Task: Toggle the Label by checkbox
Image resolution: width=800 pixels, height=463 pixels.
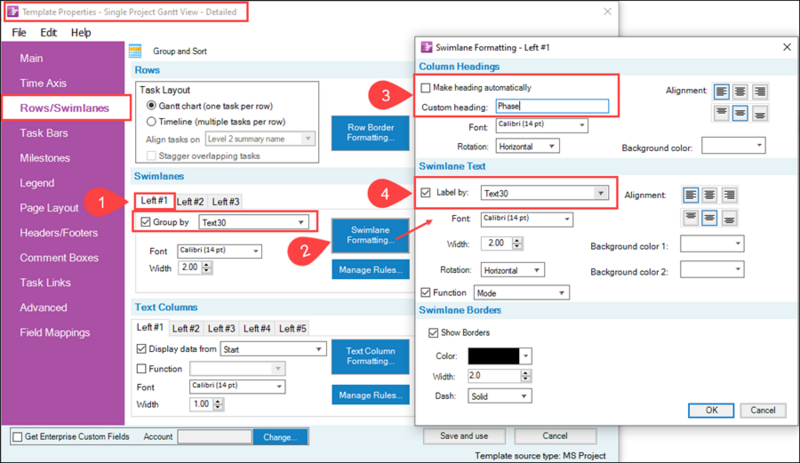Action: (x=426, y=192)
